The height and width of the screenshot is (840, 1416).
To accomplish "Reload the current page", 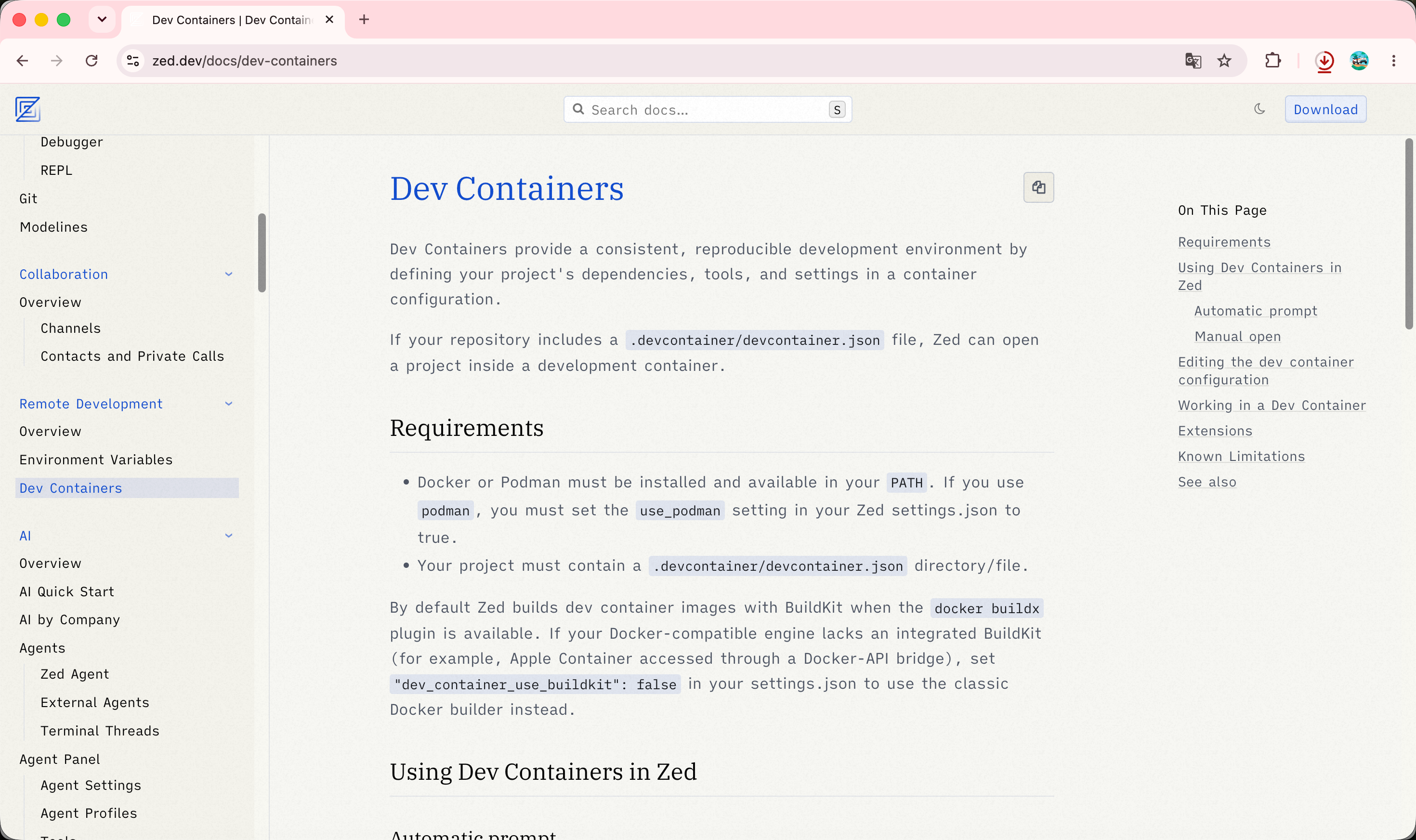I will [x=92, y=61].
